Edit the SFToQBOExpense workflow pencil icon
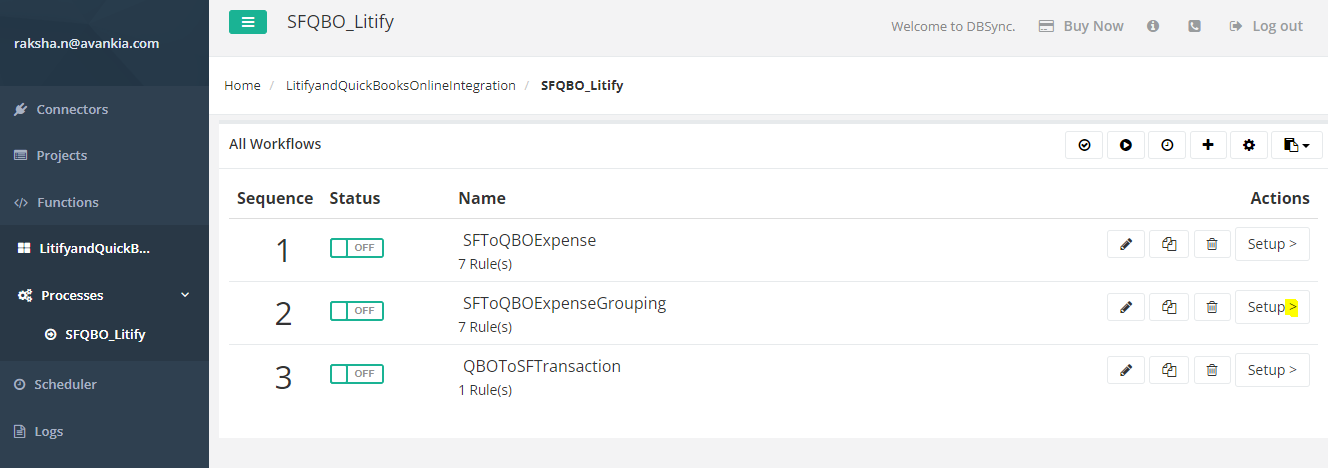This screenshot has height=468, width=1328. pos(1126,244)
